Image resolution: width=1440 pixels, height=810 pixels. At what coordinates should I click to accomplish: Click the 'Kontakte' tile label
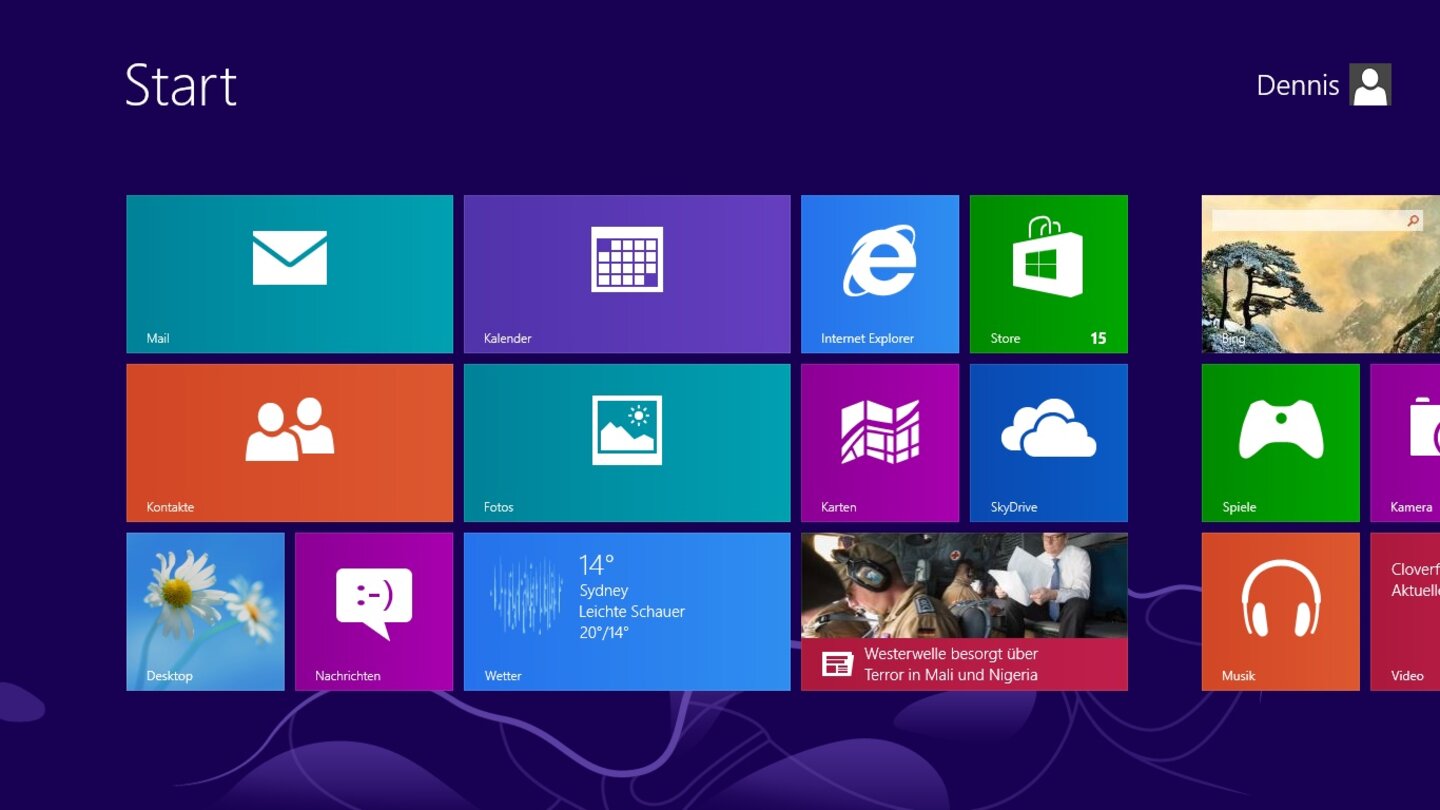[170, 507]
